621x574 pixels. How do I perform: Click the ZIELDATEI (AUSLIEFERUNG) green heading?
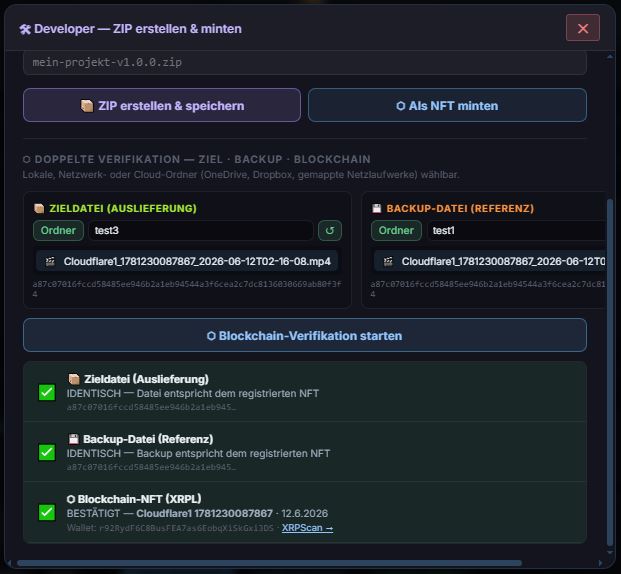[123, 208]
